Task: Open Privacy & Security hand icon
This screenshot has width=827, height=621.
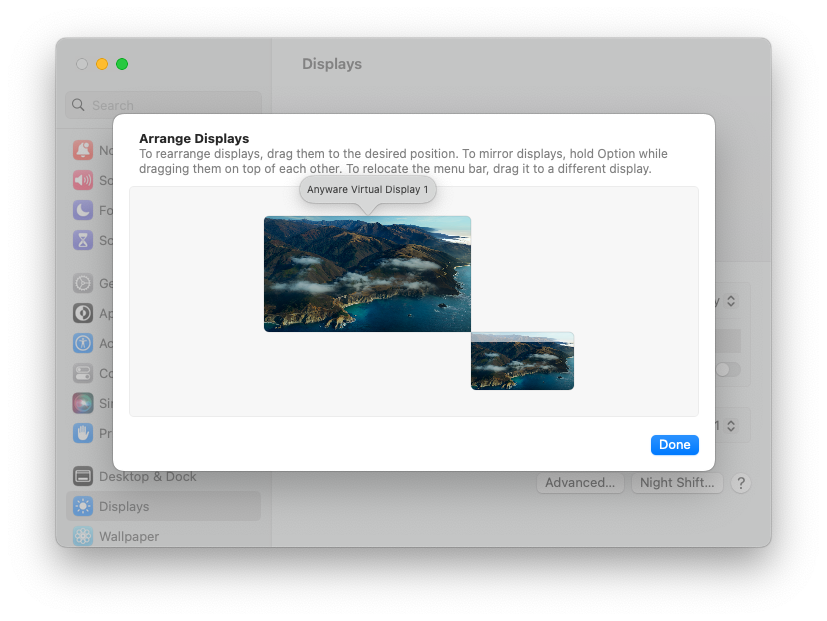Action: click(x=83, y=434)
